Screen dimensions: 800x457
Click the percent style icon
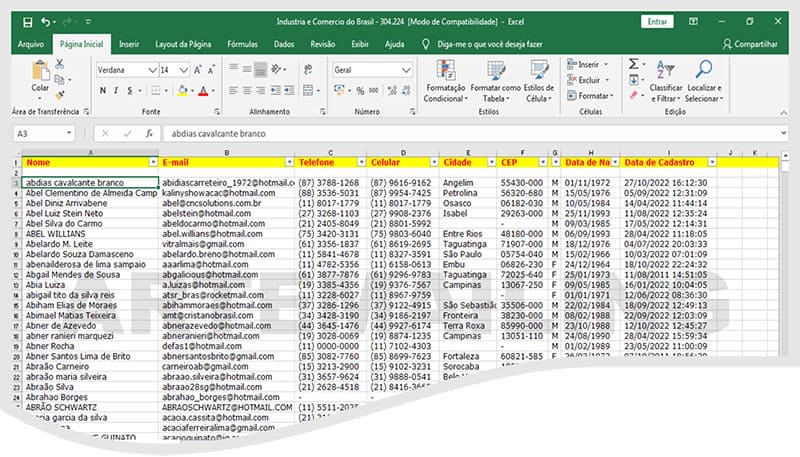click(x=360, y=91)
